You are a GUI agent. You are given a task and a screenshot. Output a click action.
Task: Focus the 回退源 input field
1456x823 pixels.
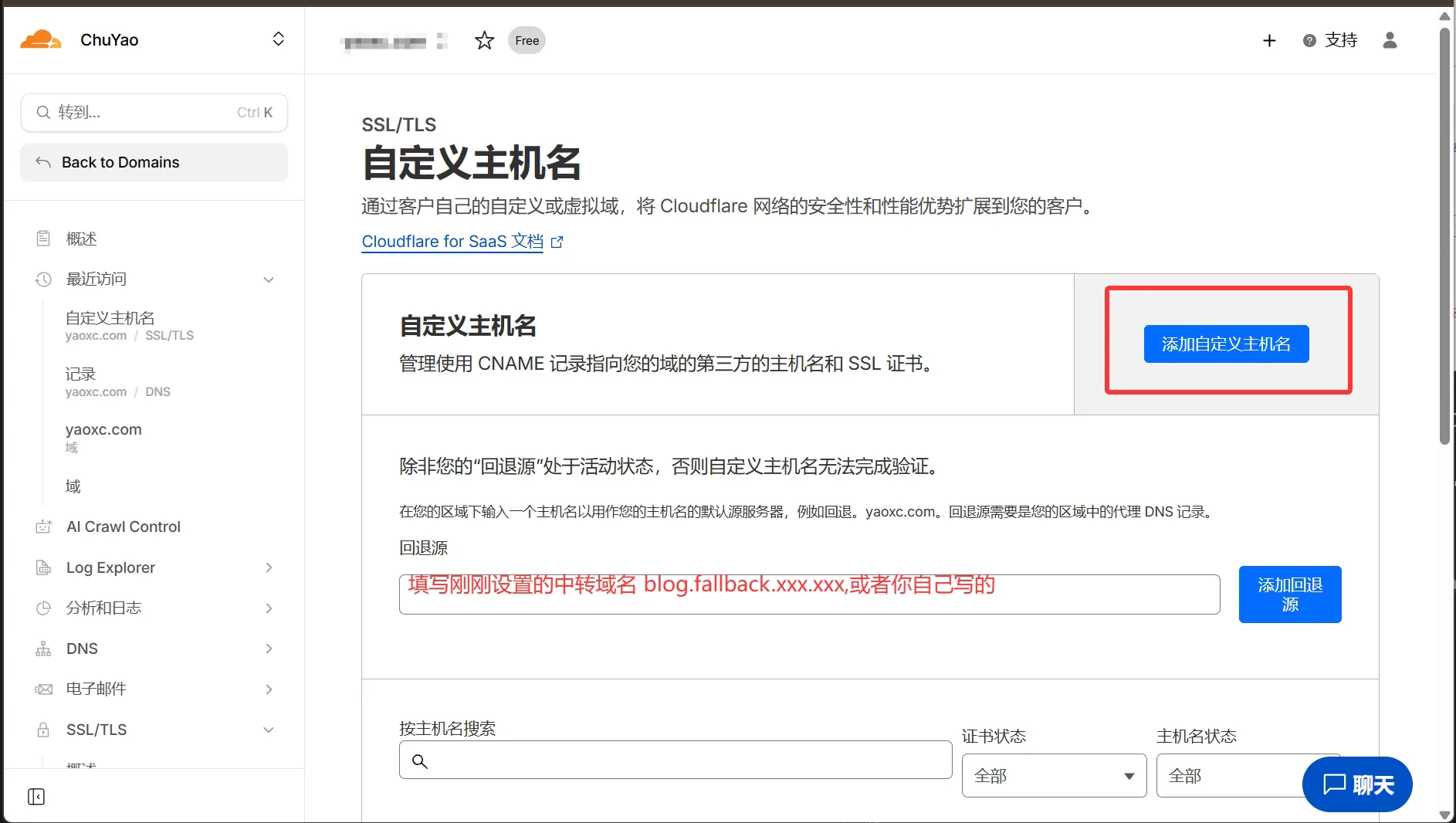tap(809, 594)
